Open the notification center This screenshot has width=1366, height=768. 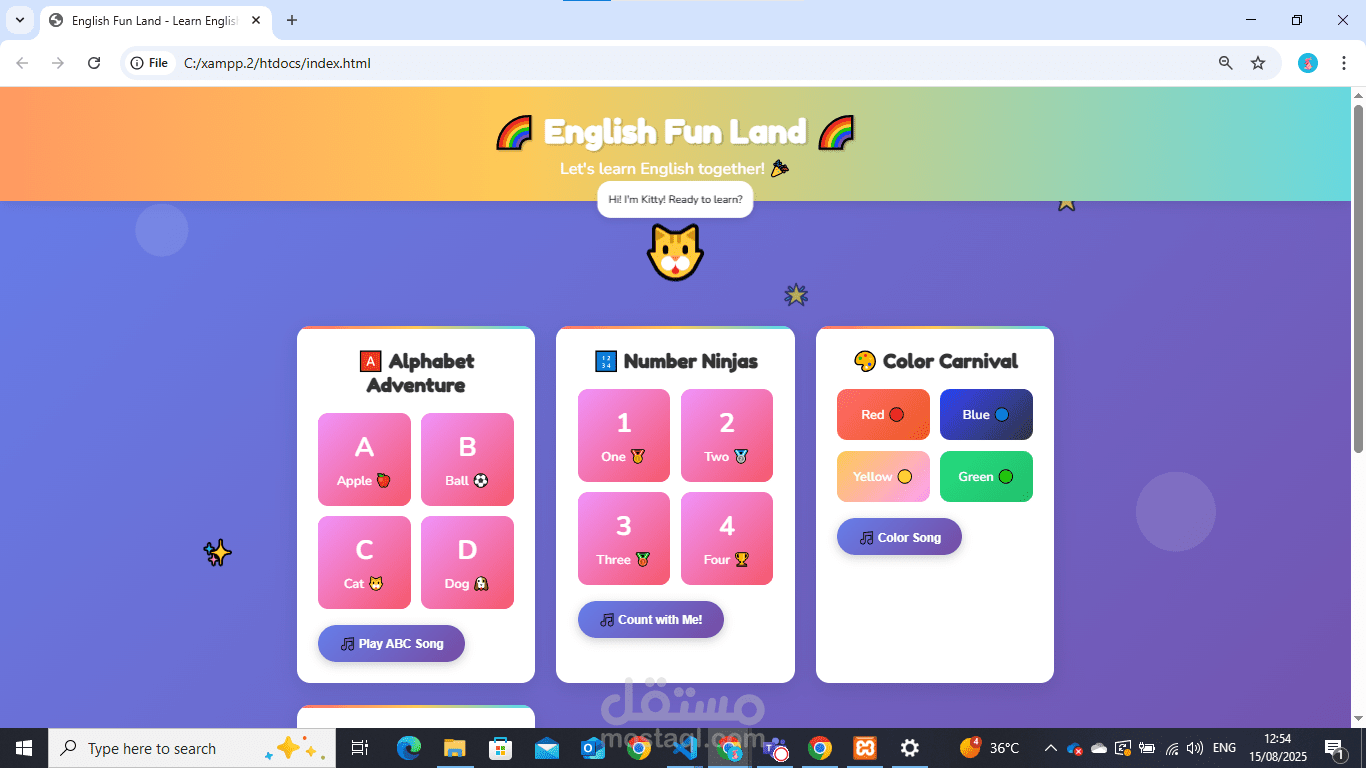pyautogui.click(x=1334, y=748)
